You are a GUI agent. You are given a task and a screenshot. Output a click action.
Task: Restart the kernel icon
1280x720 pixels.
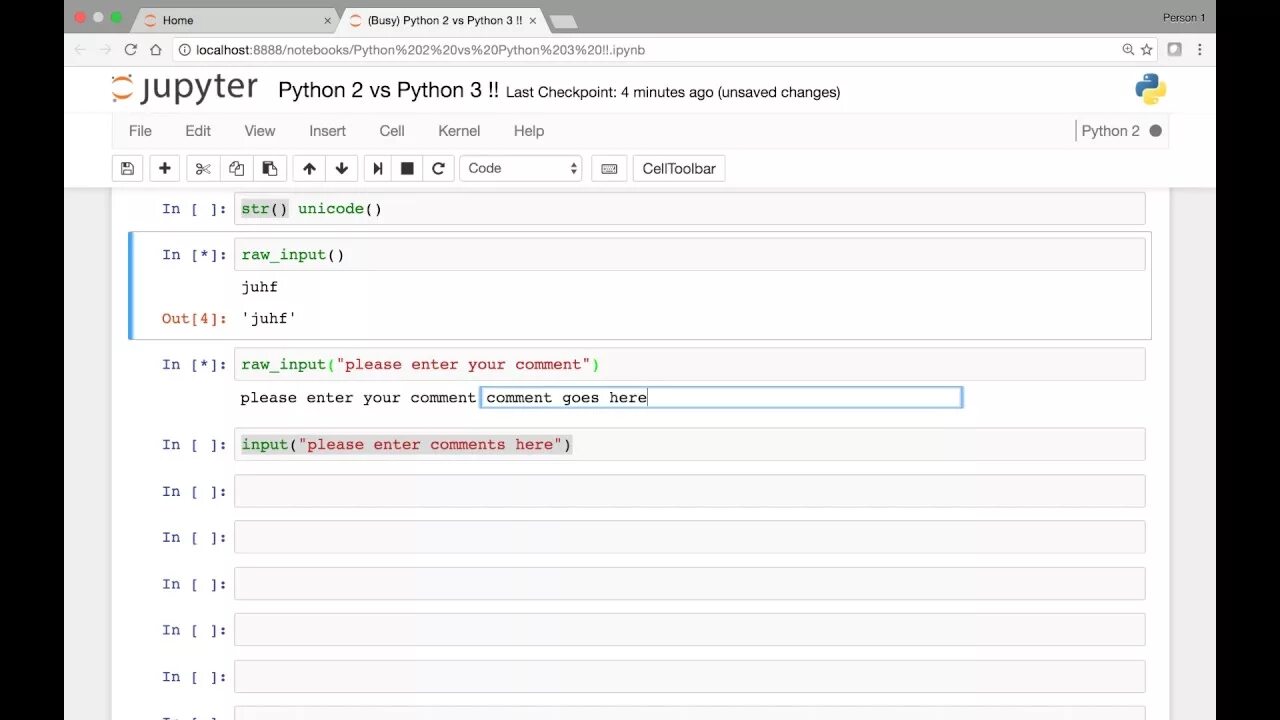coord(438,168)
